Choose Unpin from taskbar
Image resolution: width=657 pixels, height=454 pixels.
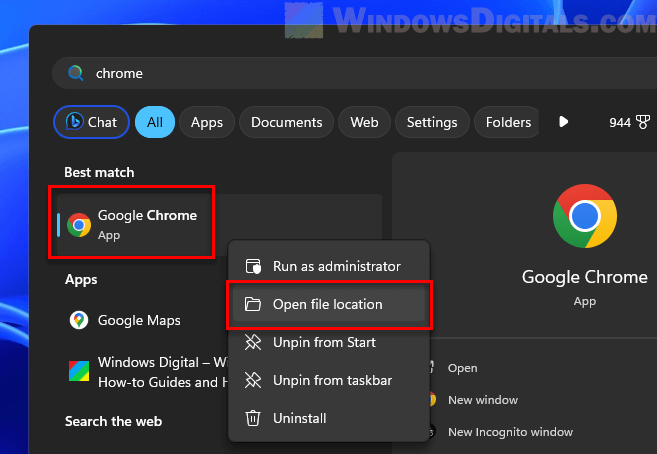(329, 380)
